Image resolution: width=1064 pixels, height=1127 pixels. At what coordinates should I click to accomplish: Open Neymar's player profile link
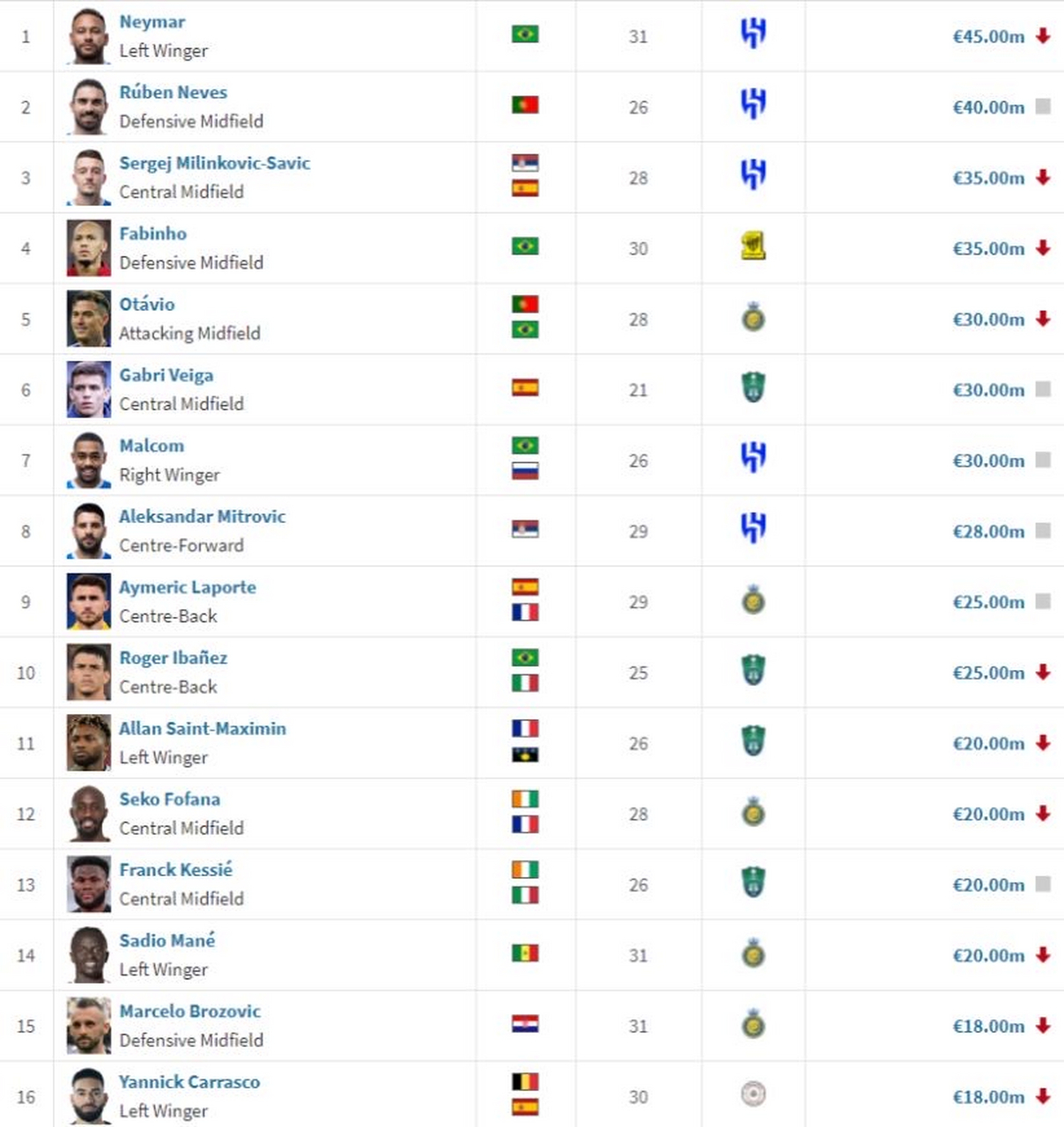pyautogui.click(x=152, y=22)
